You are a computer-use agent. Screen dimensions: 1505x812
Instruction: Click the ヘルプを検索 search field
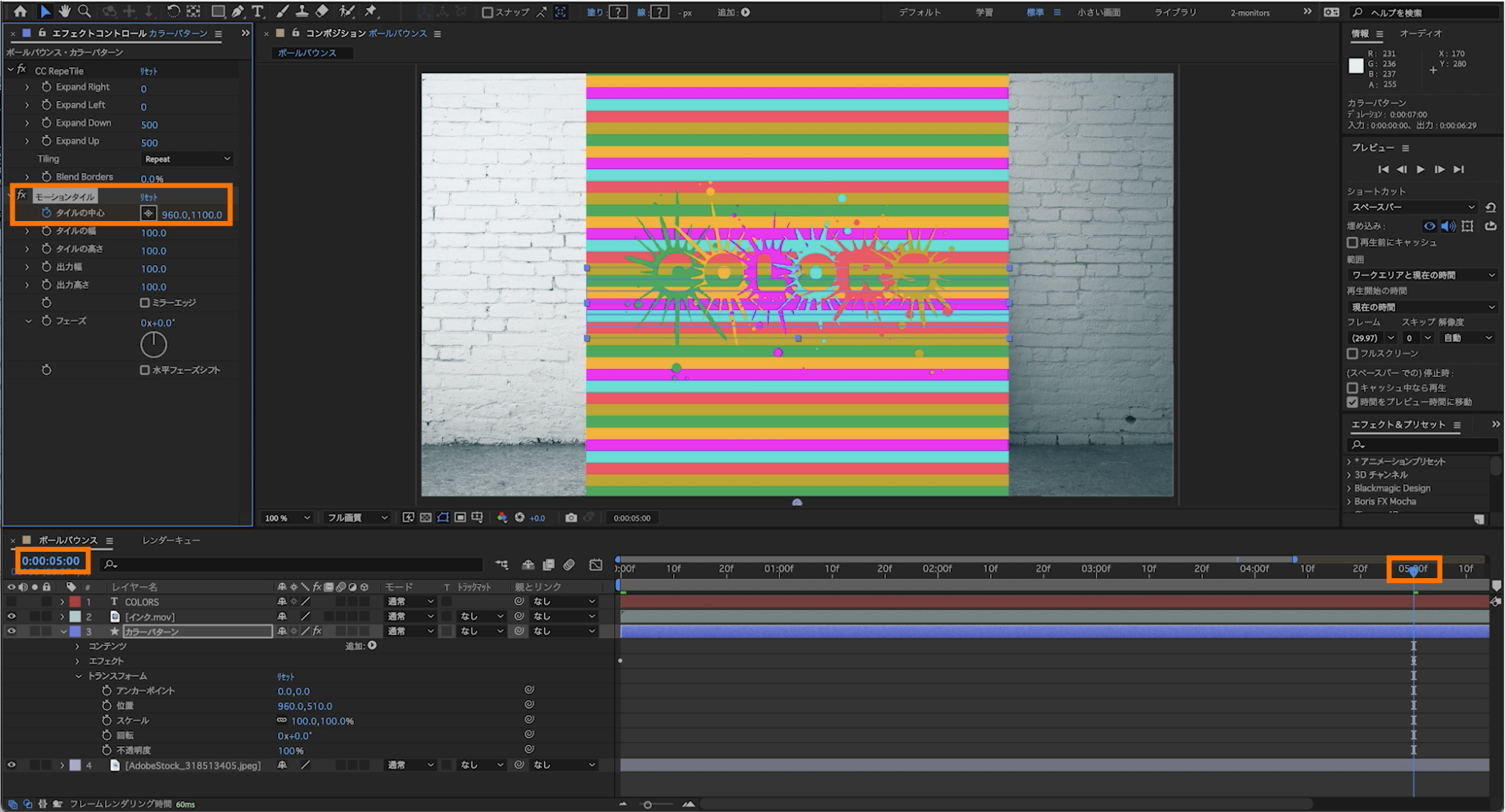tap(1424, 13)
